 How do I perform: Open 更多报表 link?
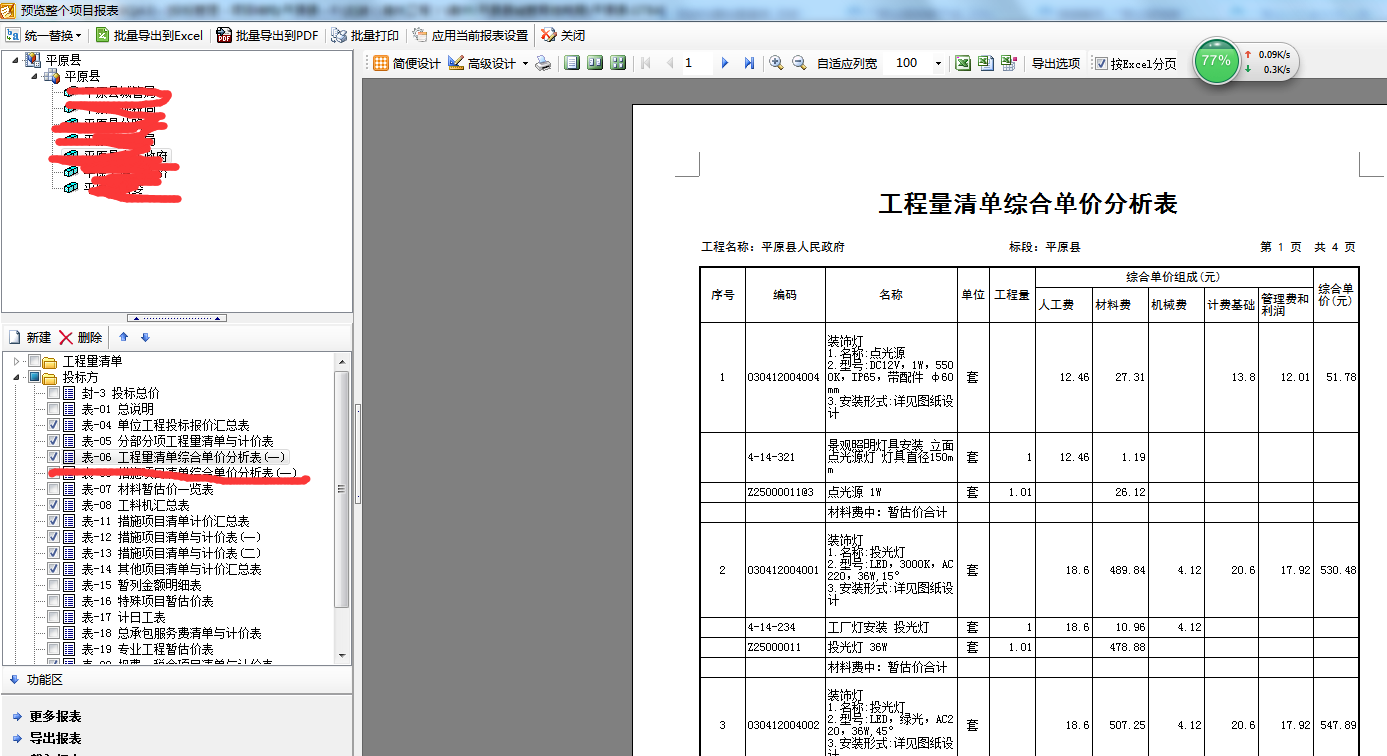[55, 716]
